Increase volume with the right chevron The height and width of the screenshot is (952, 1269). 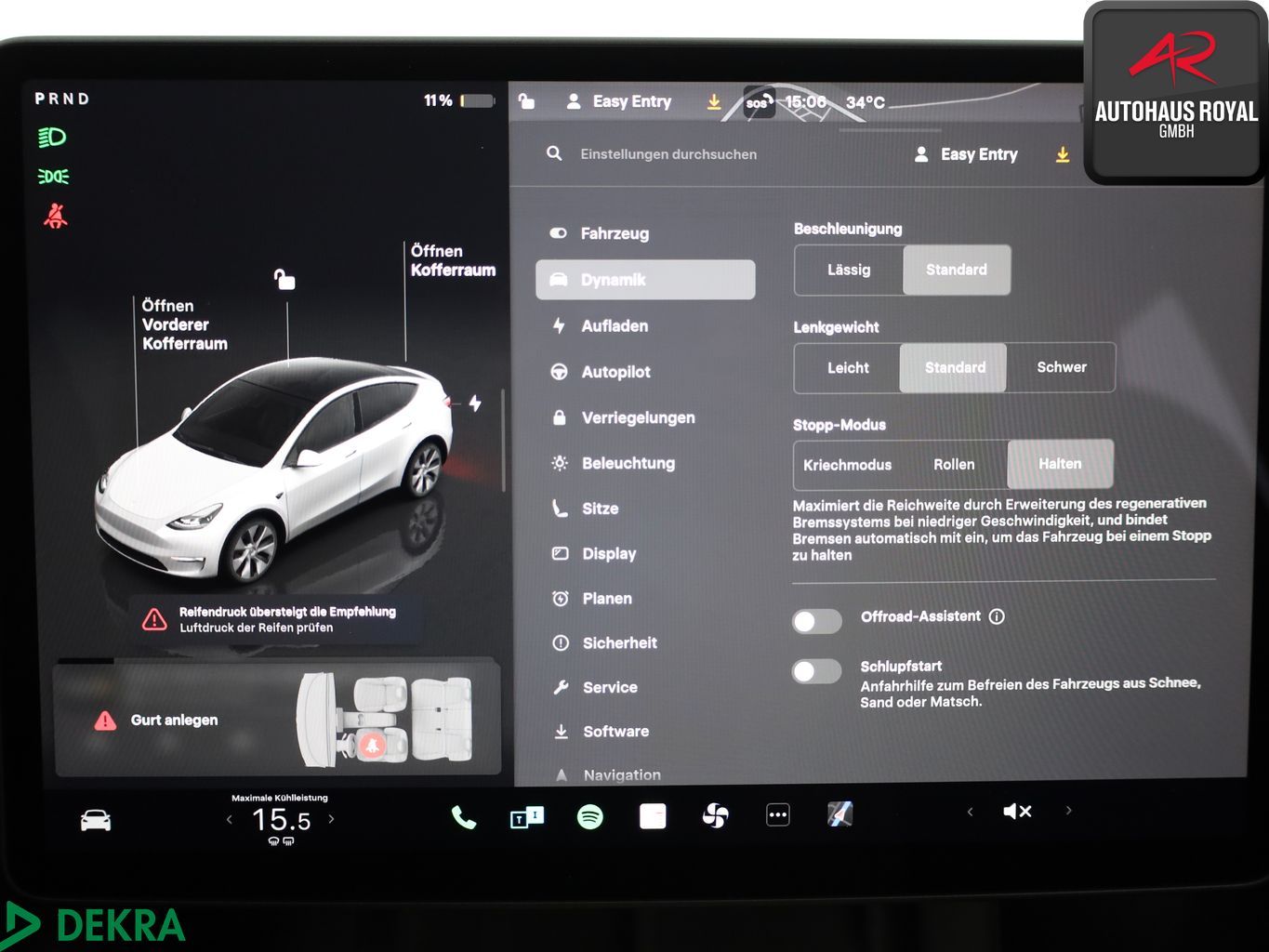tap(1069, 811)
